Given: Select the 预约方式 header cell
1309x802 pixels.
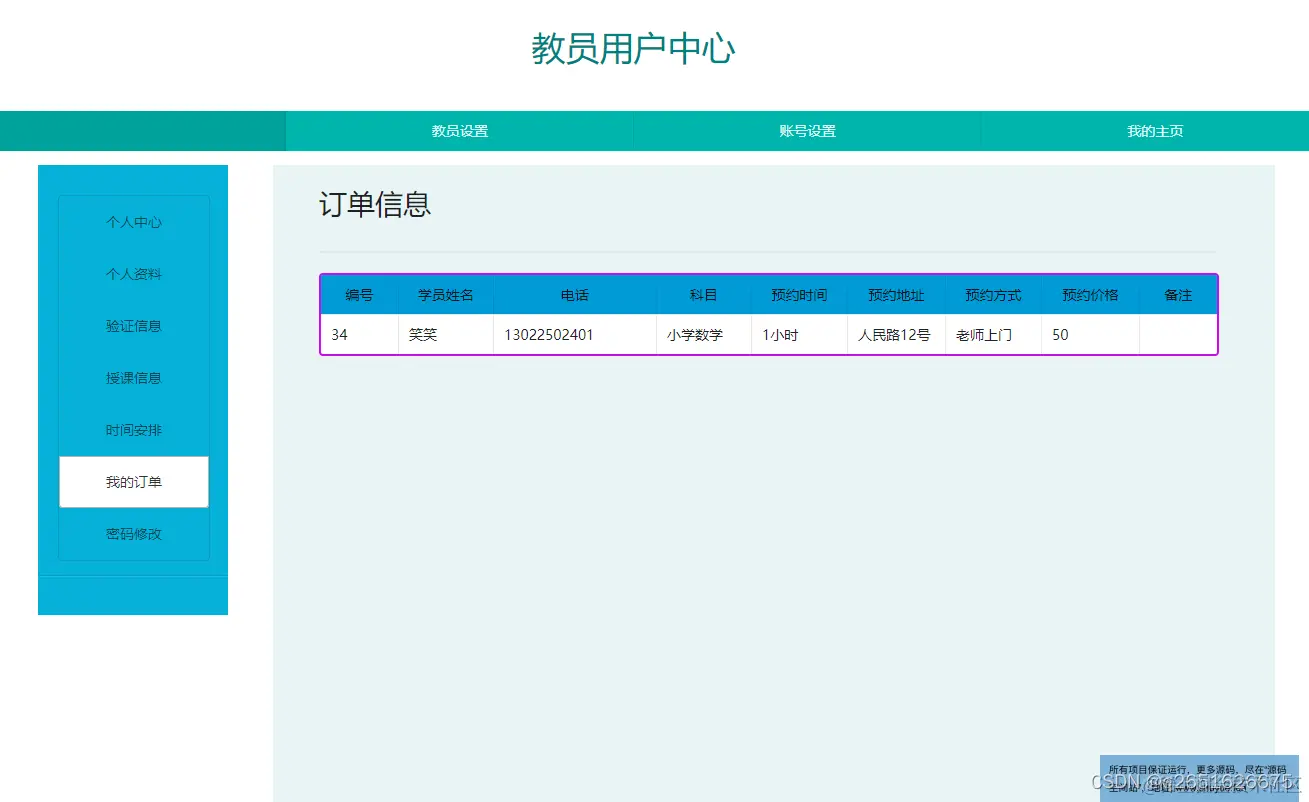Looking at the screenshot, I should pyautogui.click(x=992, y=295).
